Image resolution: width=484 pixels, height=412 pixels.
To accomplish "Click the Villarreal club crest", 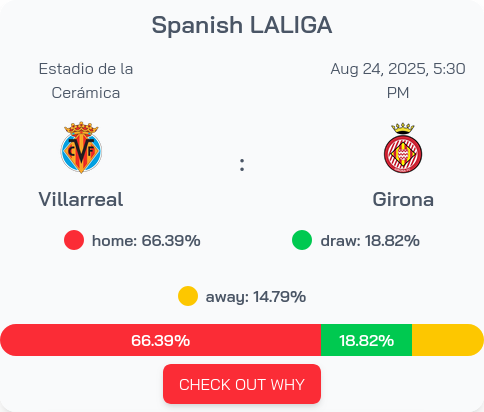I will click(81, 147).
